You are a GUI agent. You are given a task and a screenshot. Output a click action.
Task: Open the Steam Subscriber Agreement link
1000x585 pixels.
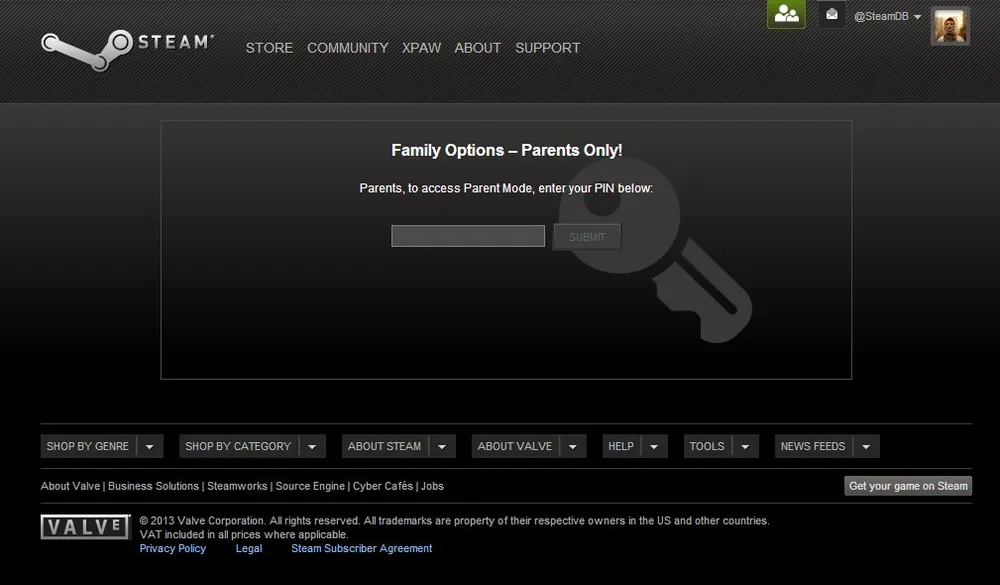pyautogui.click(x=362, y=549)
